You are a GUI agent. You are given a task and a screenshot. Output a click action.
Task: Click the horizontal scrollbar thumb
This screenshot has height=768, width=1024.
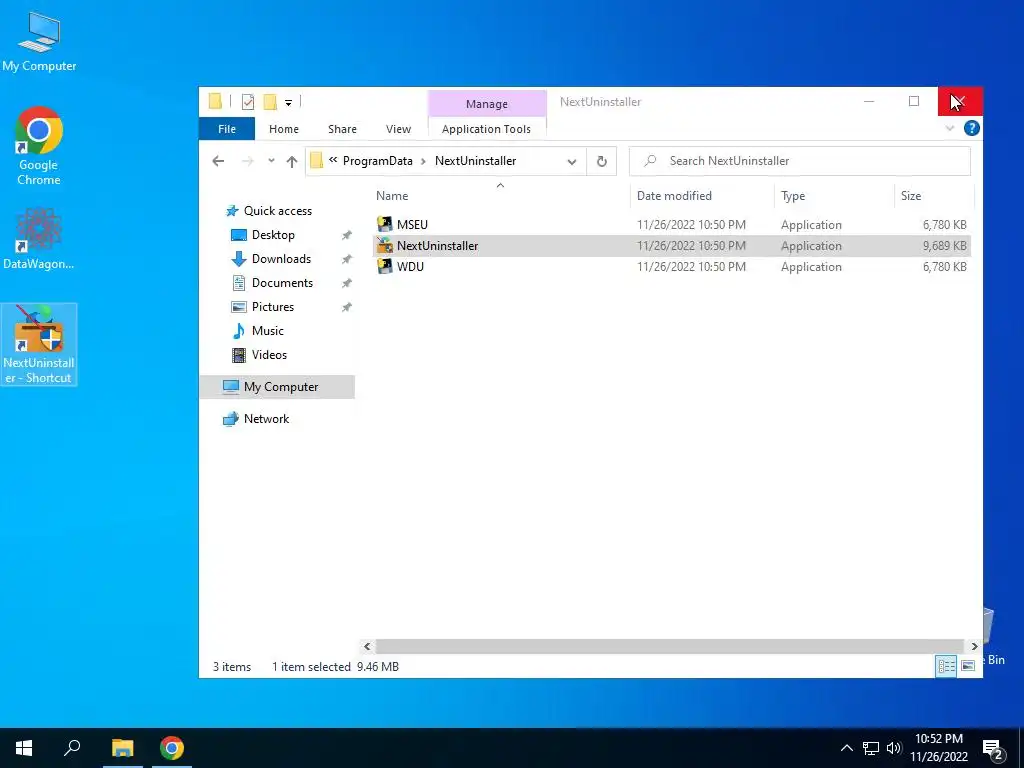coord(669,646)
